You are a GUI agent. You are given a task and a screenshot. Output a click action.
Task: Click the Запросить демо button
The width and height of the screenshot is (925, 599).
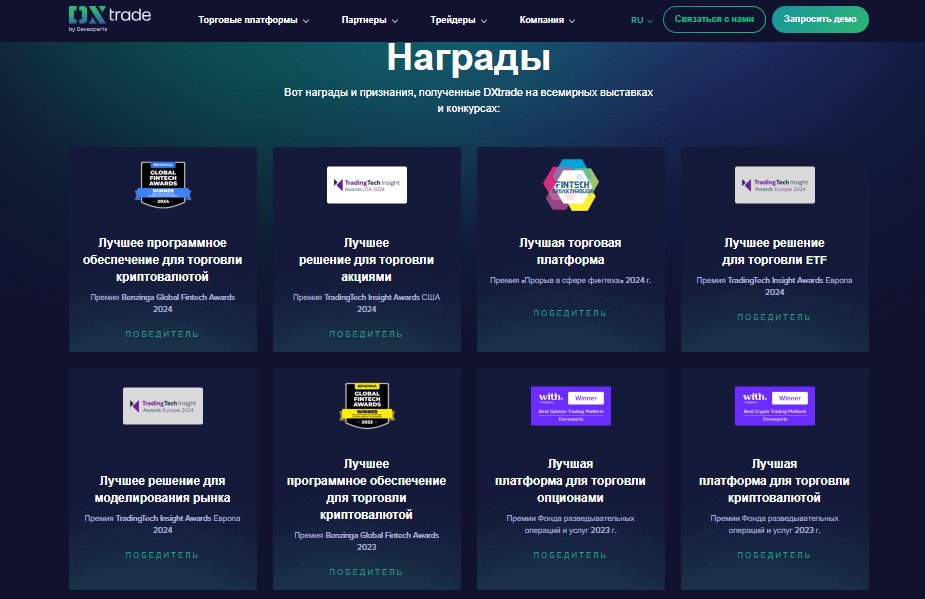[x=820, y=19]
